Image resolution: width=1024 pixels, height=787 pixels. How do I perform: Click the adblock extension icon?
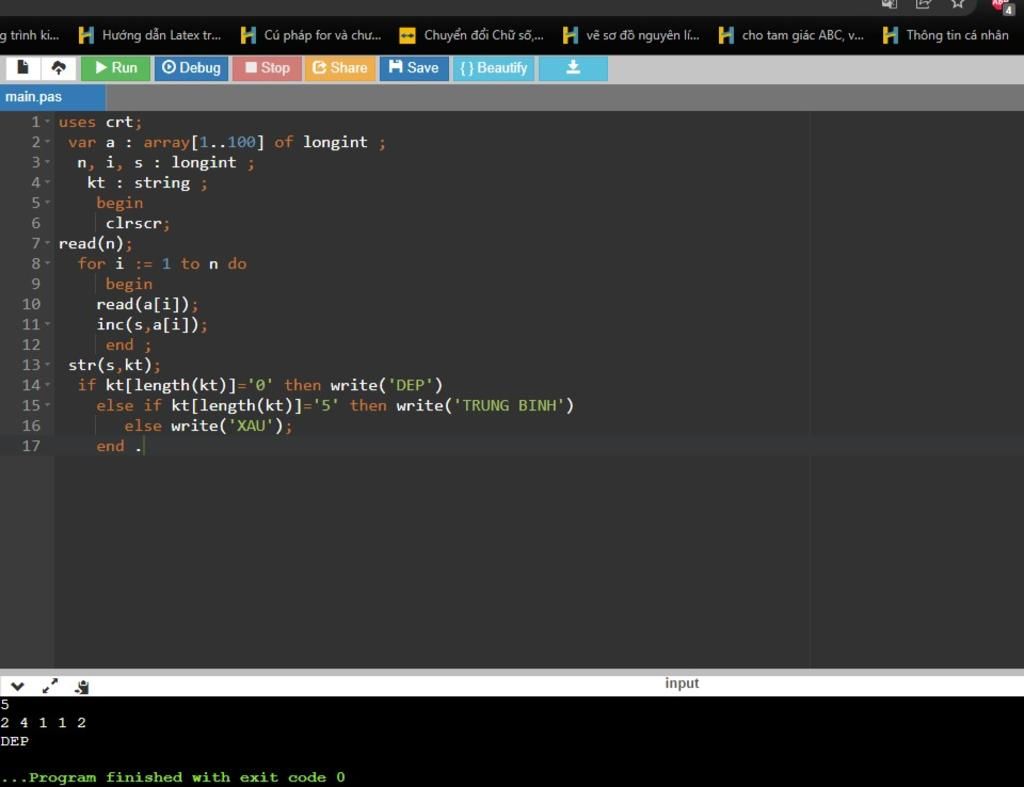coord(1002,6)
